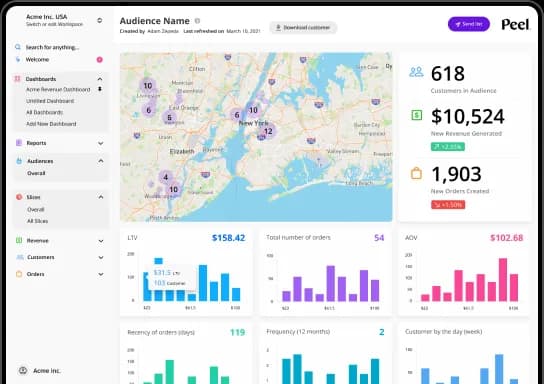Open the Welcome page
This screenshot has width=544, height=384.
pyautogui.click(x=37, y=60)
